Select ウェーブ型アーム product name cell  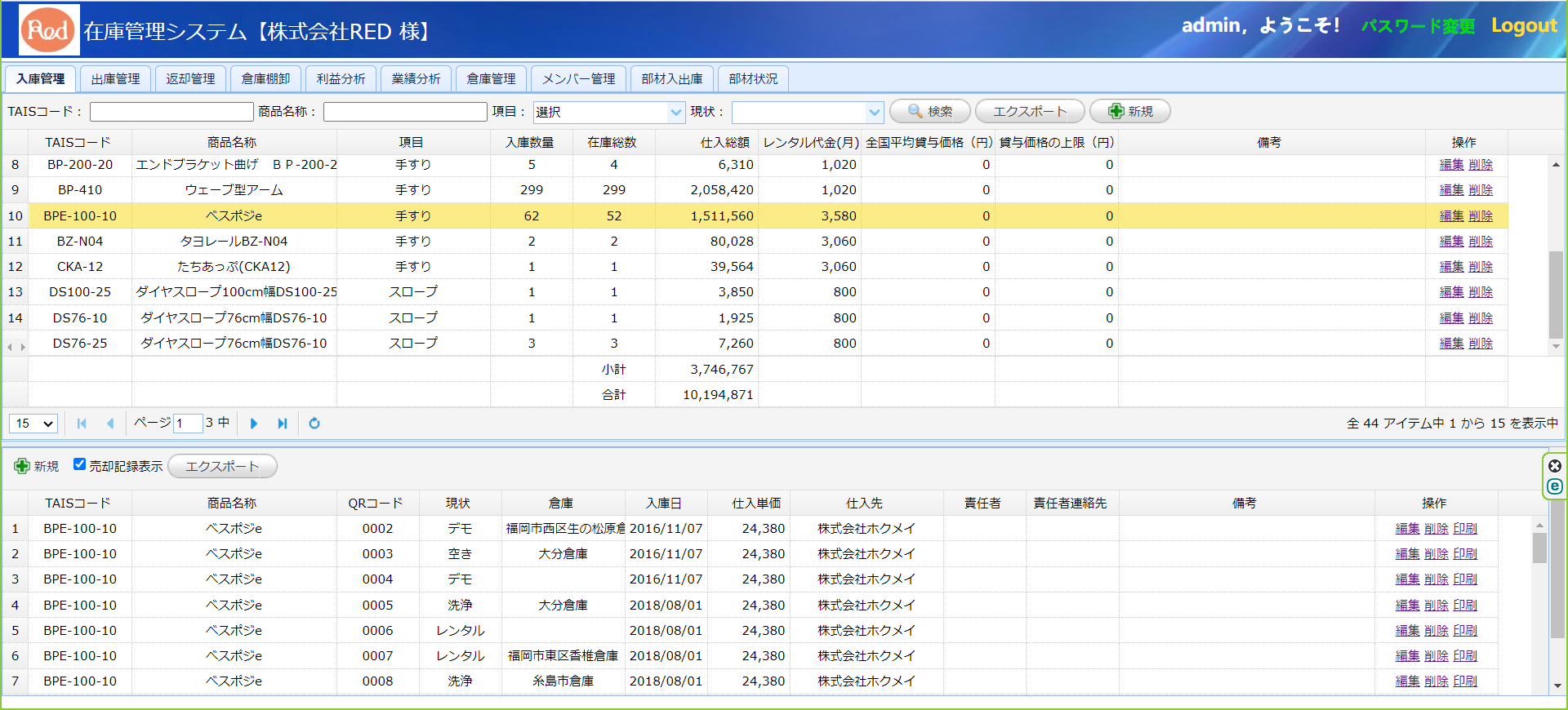point(234,190)
